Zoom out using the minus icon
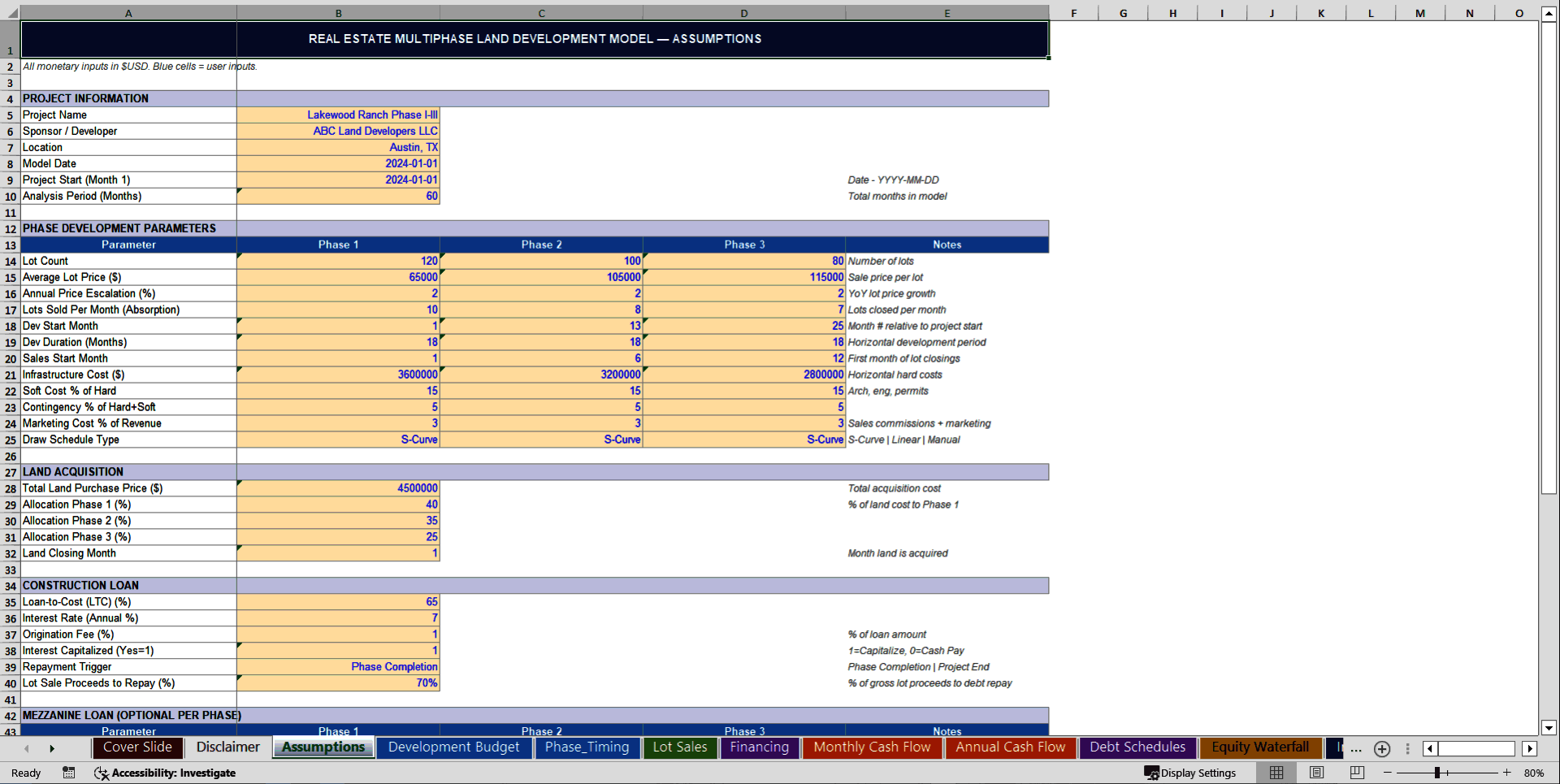Viewport: 1560px width, 784px height. (x=1386, y=773)
